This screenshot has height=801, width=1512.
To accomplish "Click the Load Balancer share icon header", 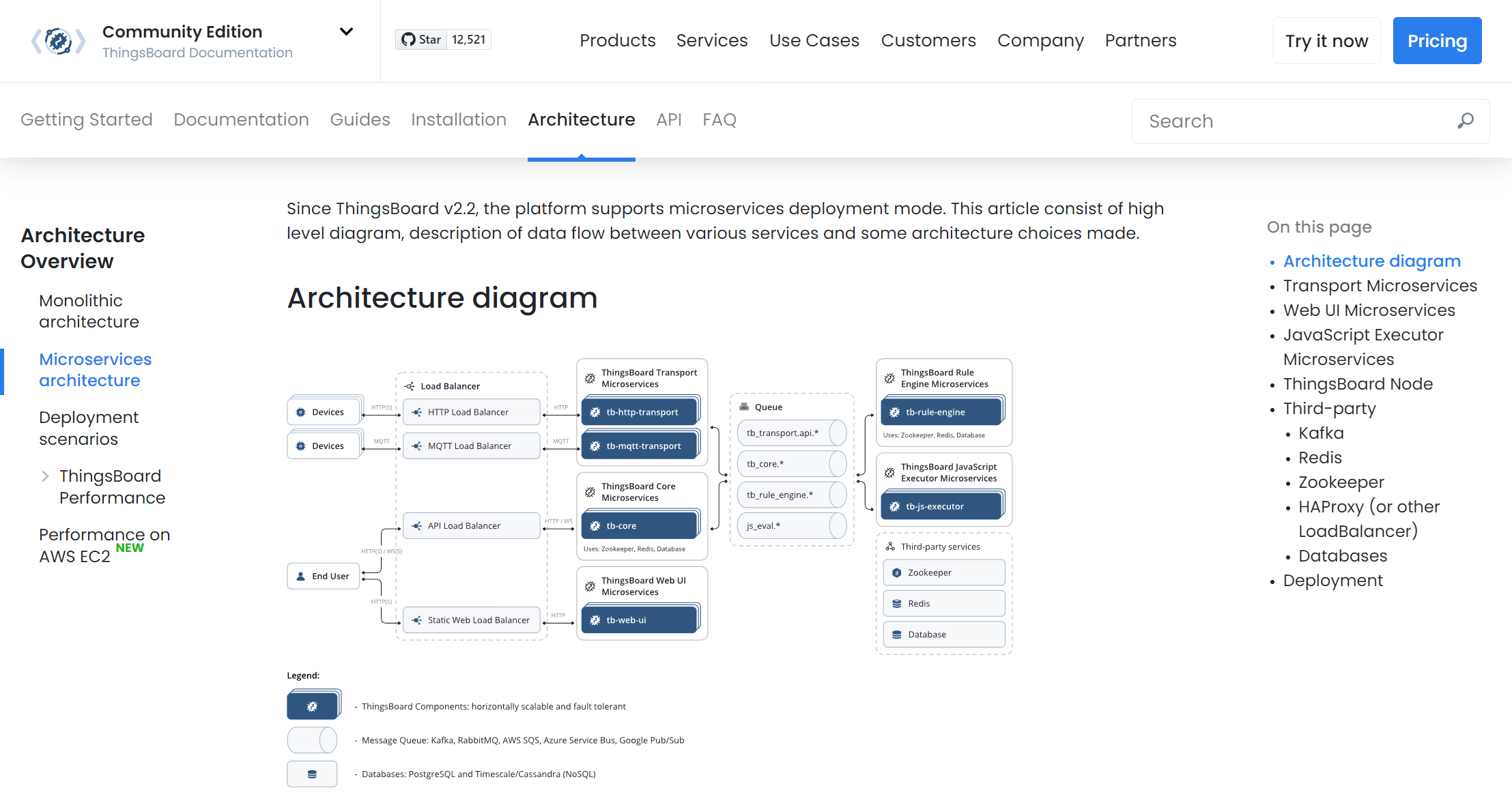I will point(410,386).
